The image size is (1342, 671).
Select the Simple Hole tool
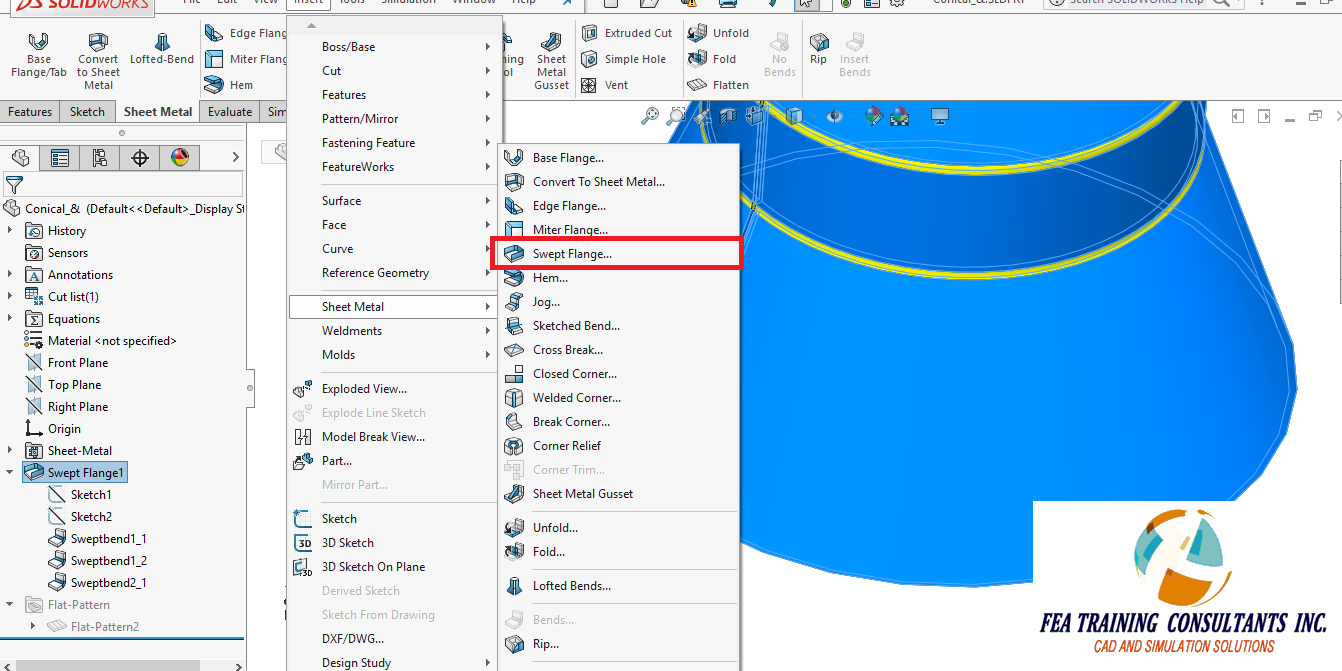click(x=625, y=58)
